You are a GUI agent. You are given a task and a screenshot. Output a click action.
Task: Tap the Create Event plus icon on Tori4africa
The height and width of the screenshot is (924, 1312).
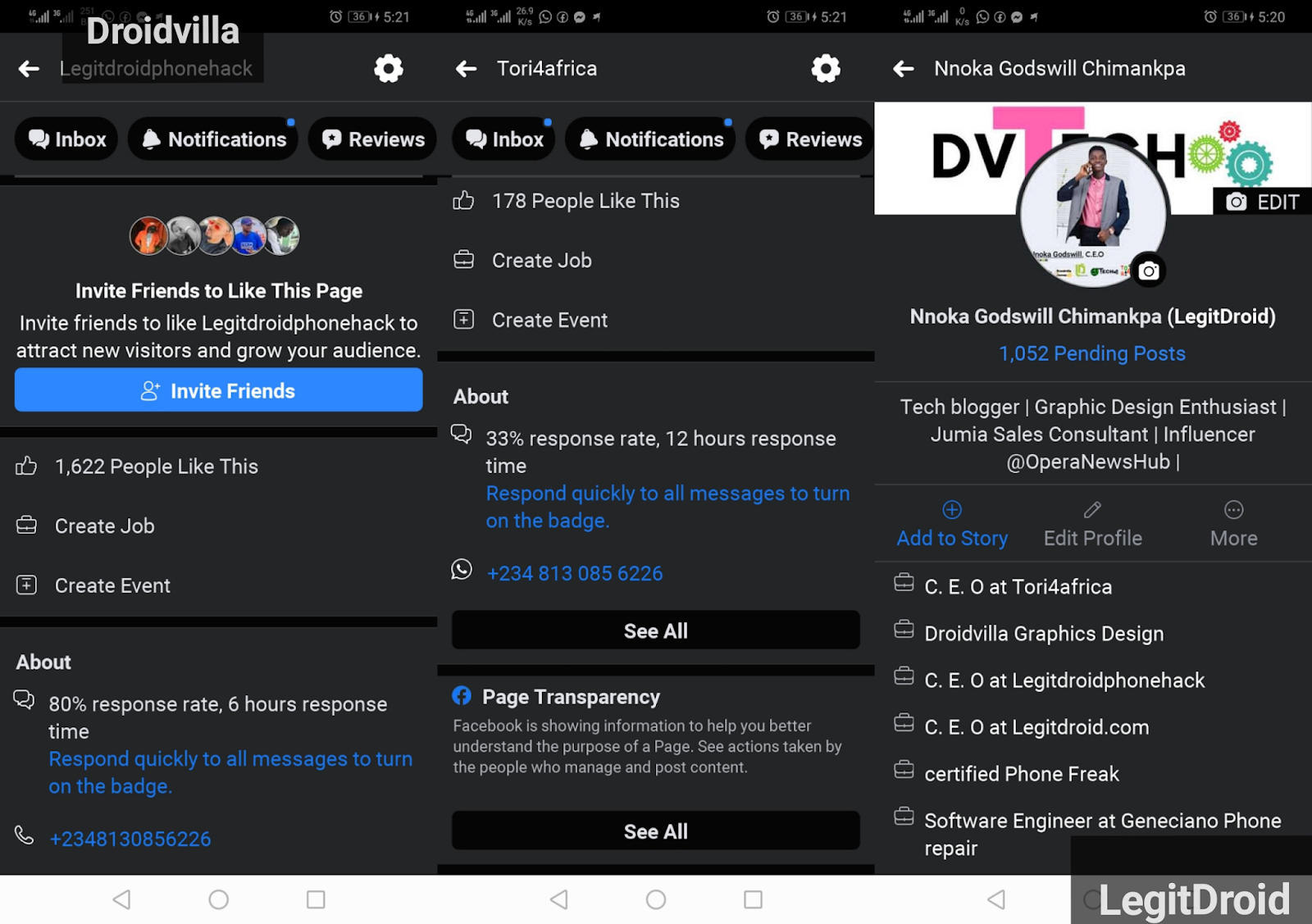[x=463, y=320]
